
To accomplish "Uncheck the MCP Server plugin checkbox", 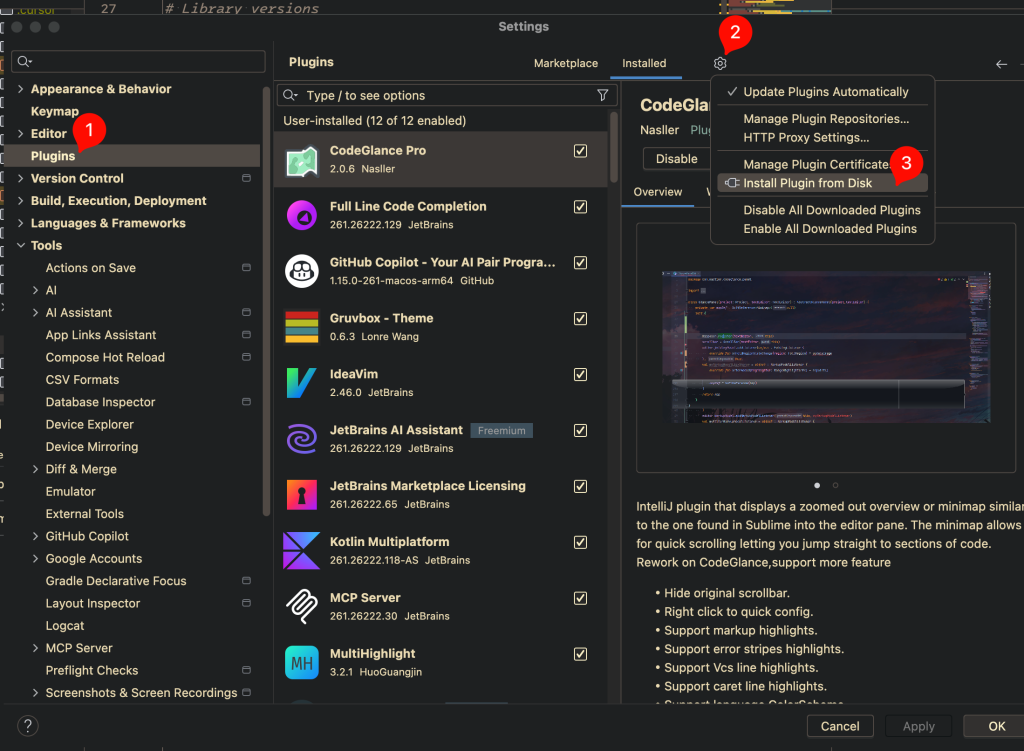I will pyautogui.click(x=580, y=598).
